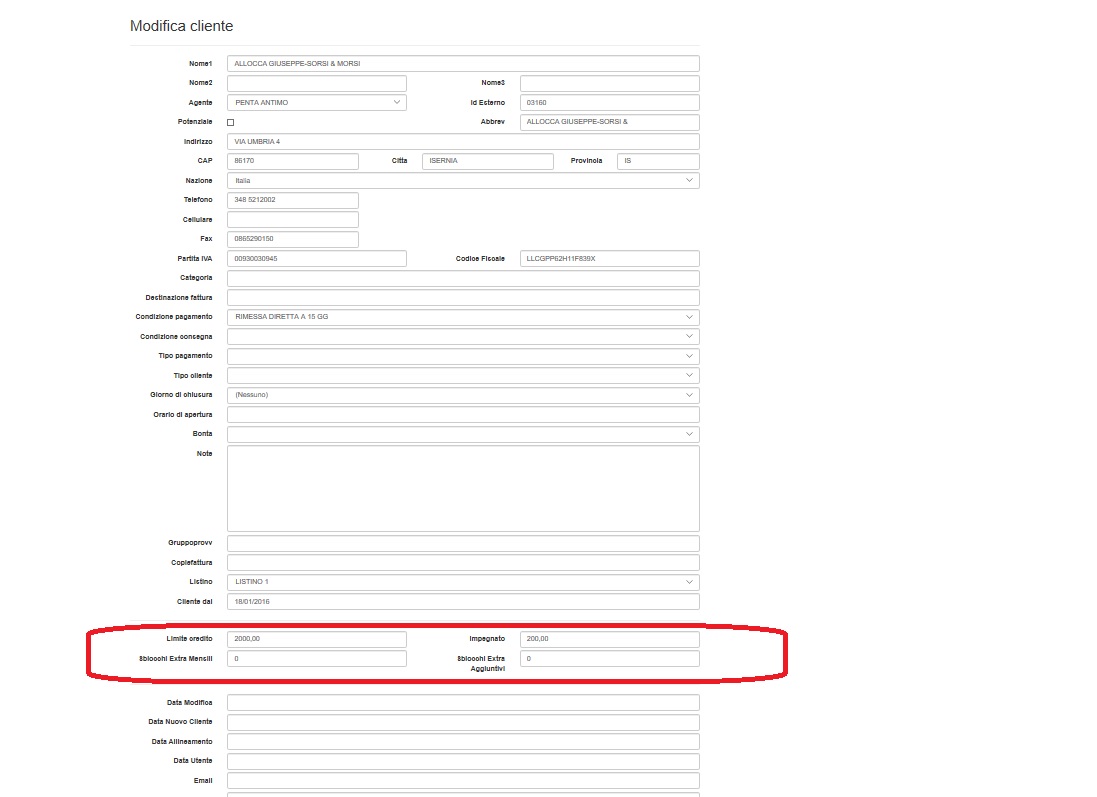Screen dimensions: 1097x797
Task: Open the Condizione pagamento dropdown
Action: click(462, 317)
